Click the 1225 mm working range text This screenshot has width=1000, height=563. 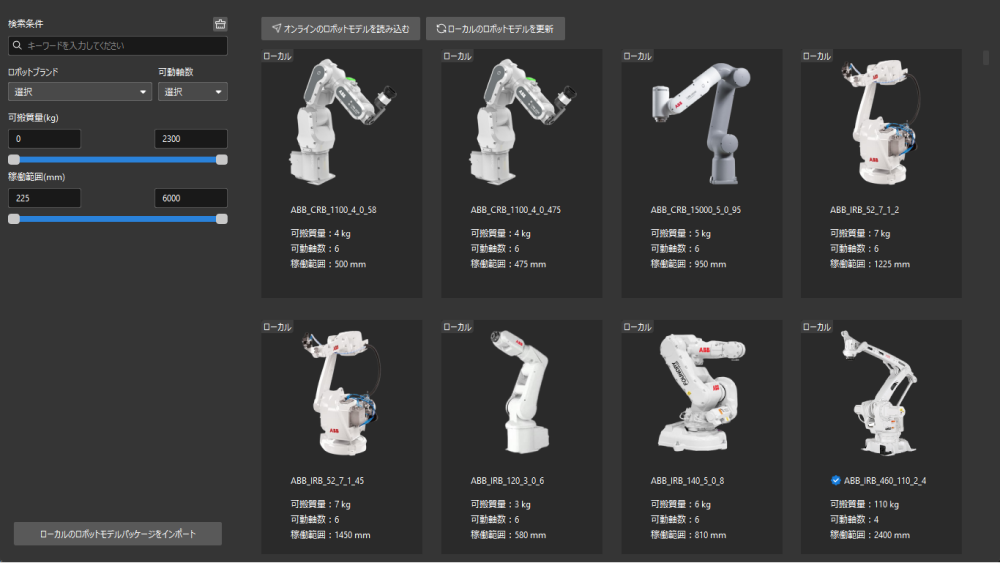tap(892, 264)
